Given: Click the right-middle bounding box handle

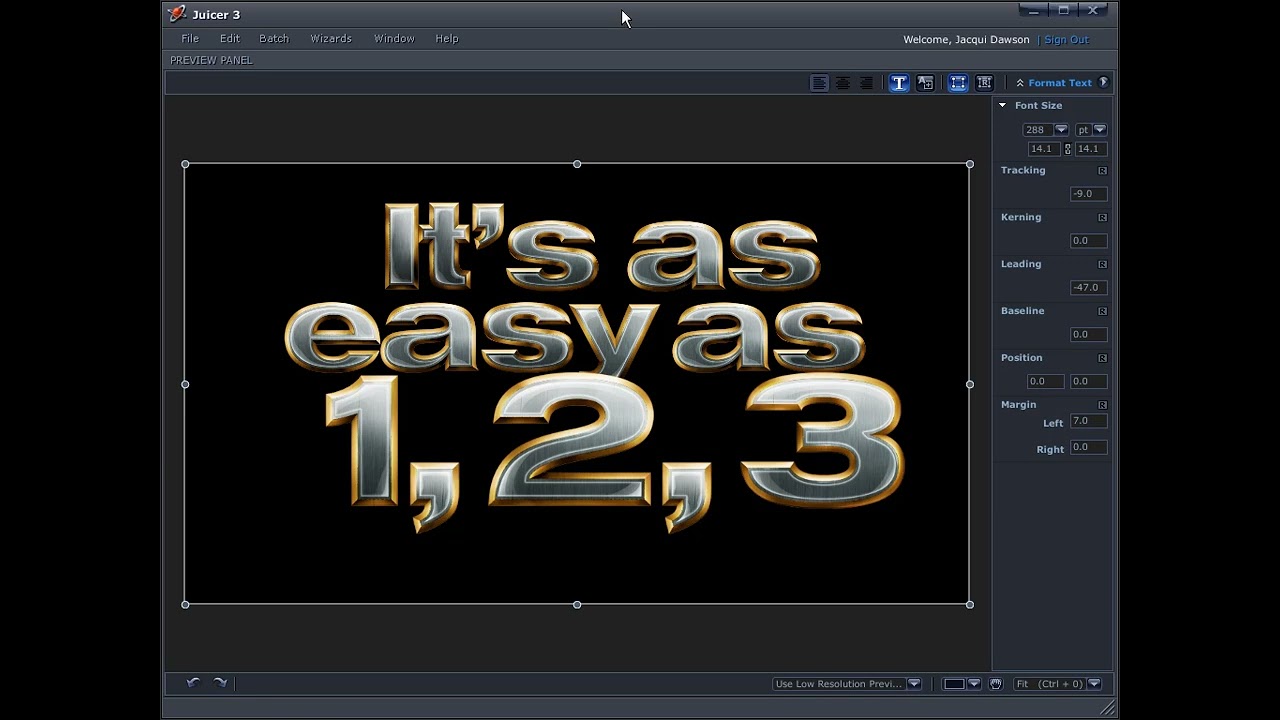Looking at the screenshot, I should tap(970, 384).
